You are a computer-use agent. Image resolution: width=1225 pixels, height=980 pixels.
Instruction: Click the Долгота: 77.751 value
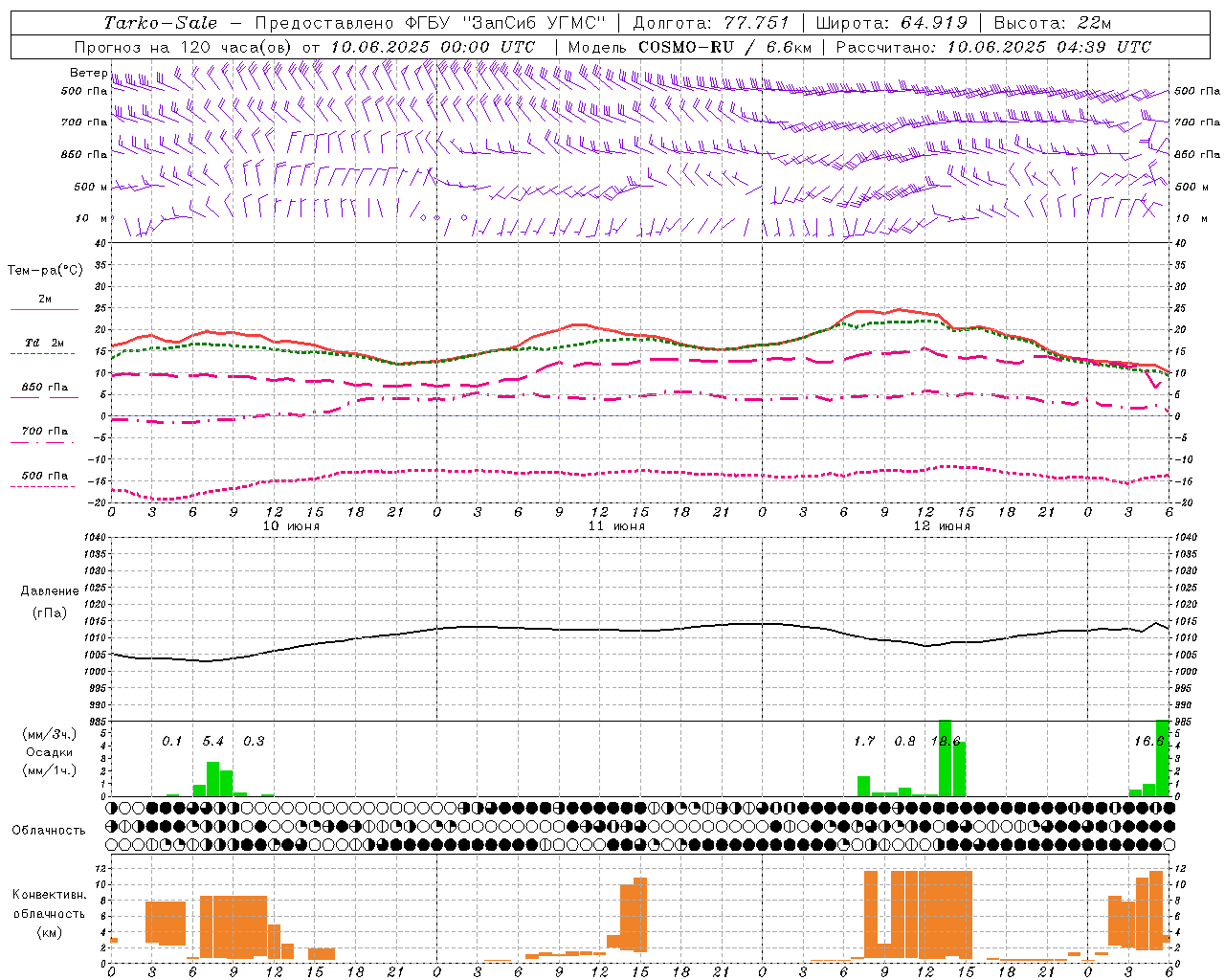click(x=711, y=23)
